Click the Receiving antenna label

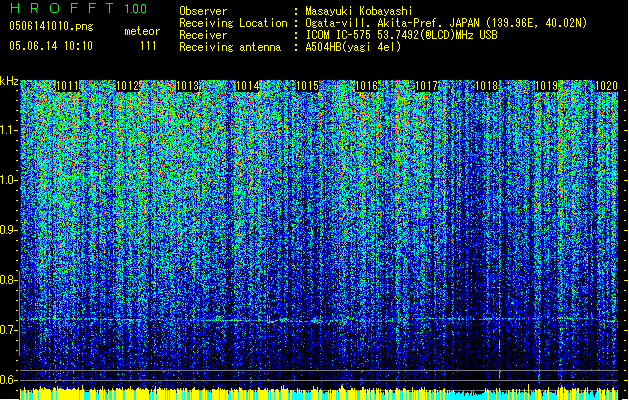coord(230,47)
